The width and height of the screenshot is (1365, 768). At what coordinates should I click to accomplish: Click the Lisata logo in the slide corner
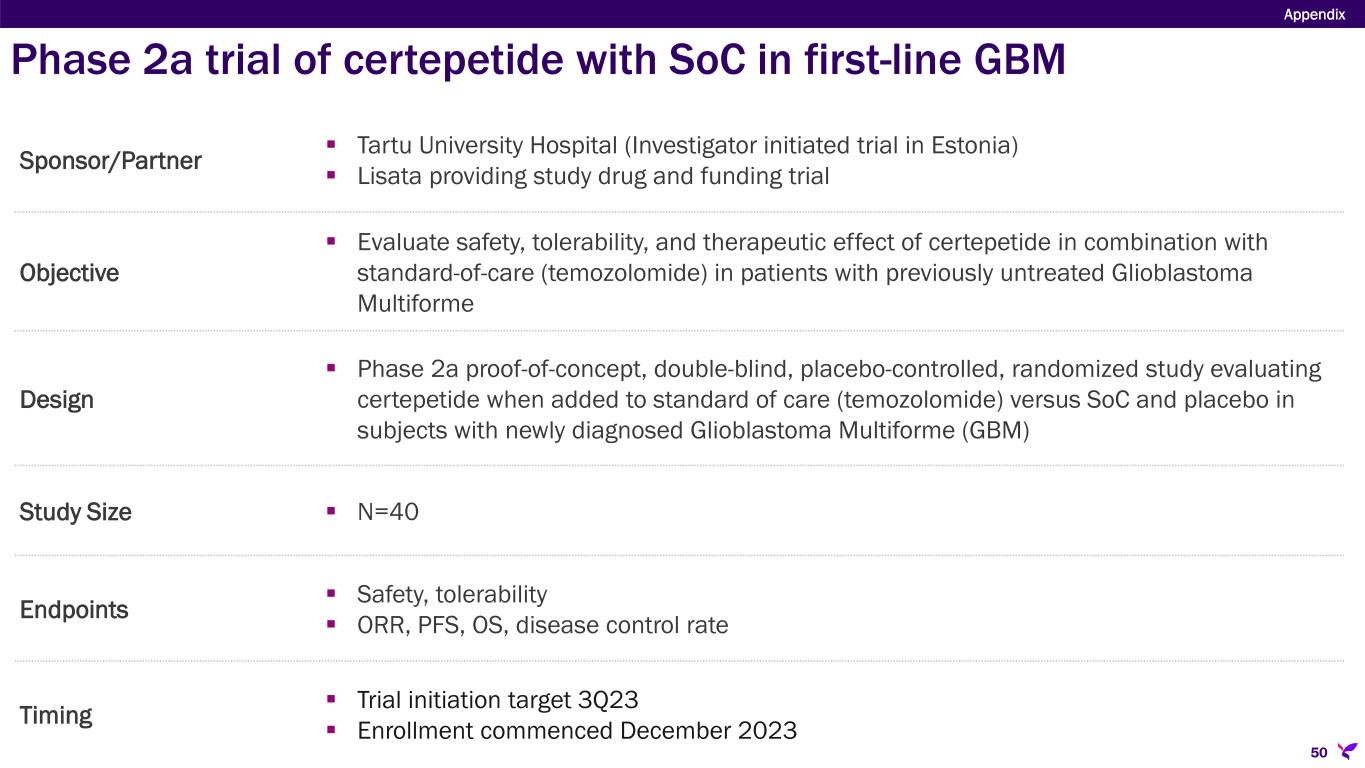pyautogui.click(x=1346, y=751)
